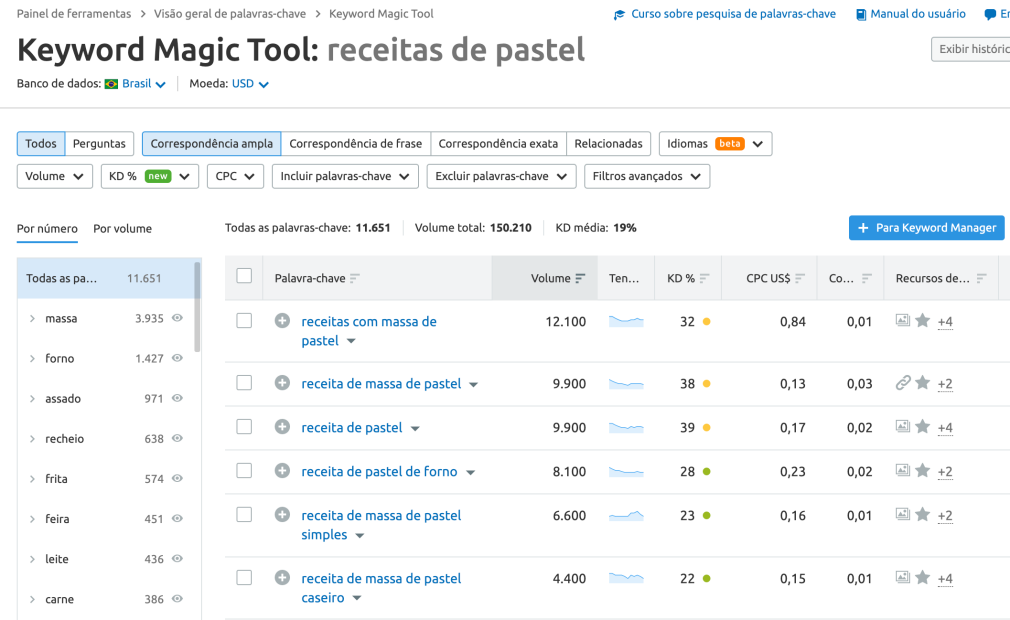The image size is (1010, 620).
Task: Click the Brazil flag icon
Action: 111,84
